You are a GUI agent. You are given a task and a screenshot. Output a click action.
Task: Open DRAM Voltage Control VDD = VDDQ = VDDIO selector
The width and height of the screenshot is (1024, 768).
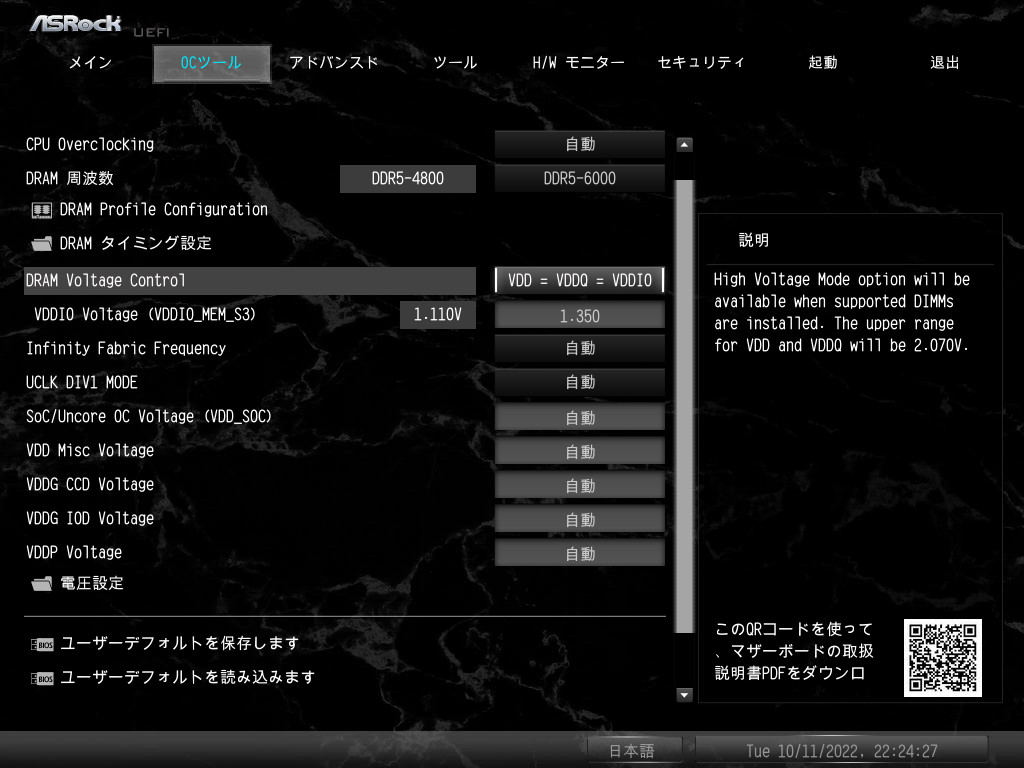pyautogui.click(x=580, y=280)
